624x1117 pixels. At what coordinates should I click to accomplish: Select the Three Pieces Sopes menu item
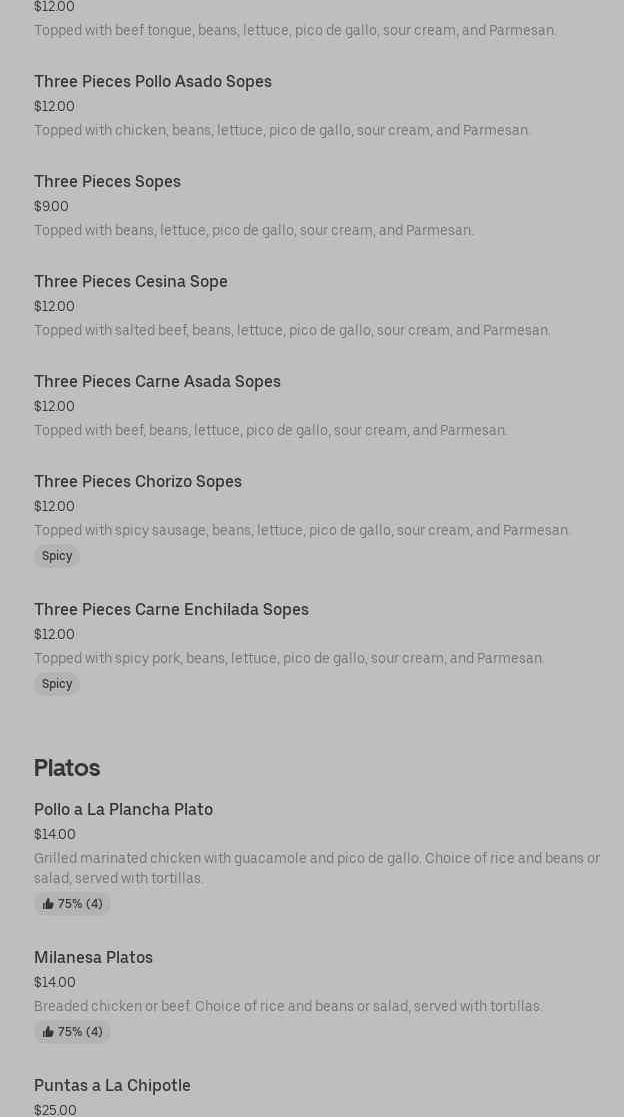pyautogui.click(x=107, y=182)
